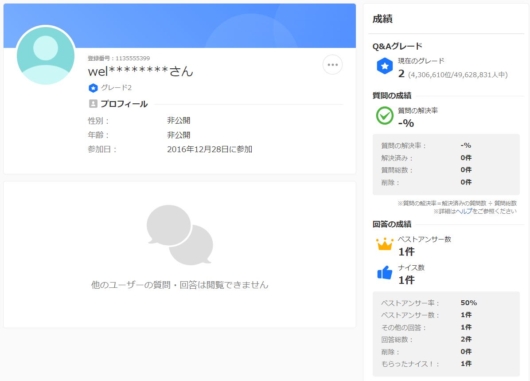Click message 他のユーザーの質問・回答は閲覧できません
The width and height of the screenshot is (530, 381).
[179, 285]
